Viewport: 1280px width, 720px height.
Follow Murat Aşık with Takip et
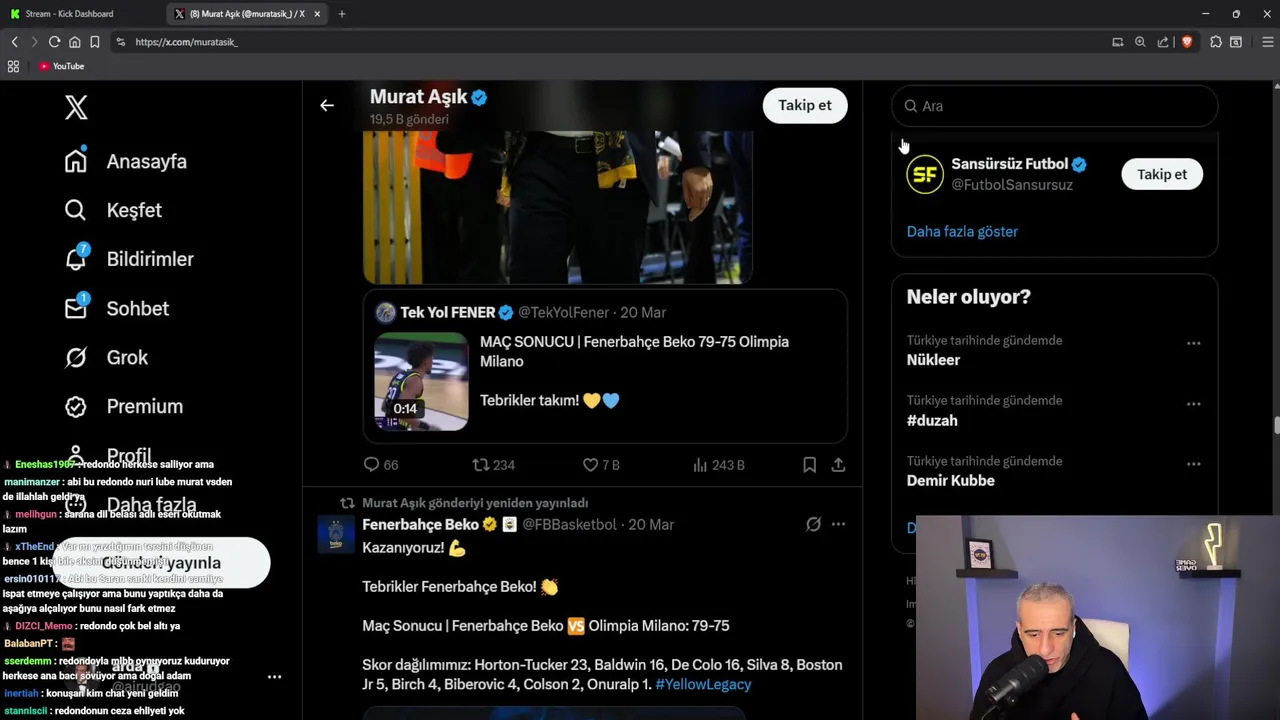(805, 105)
